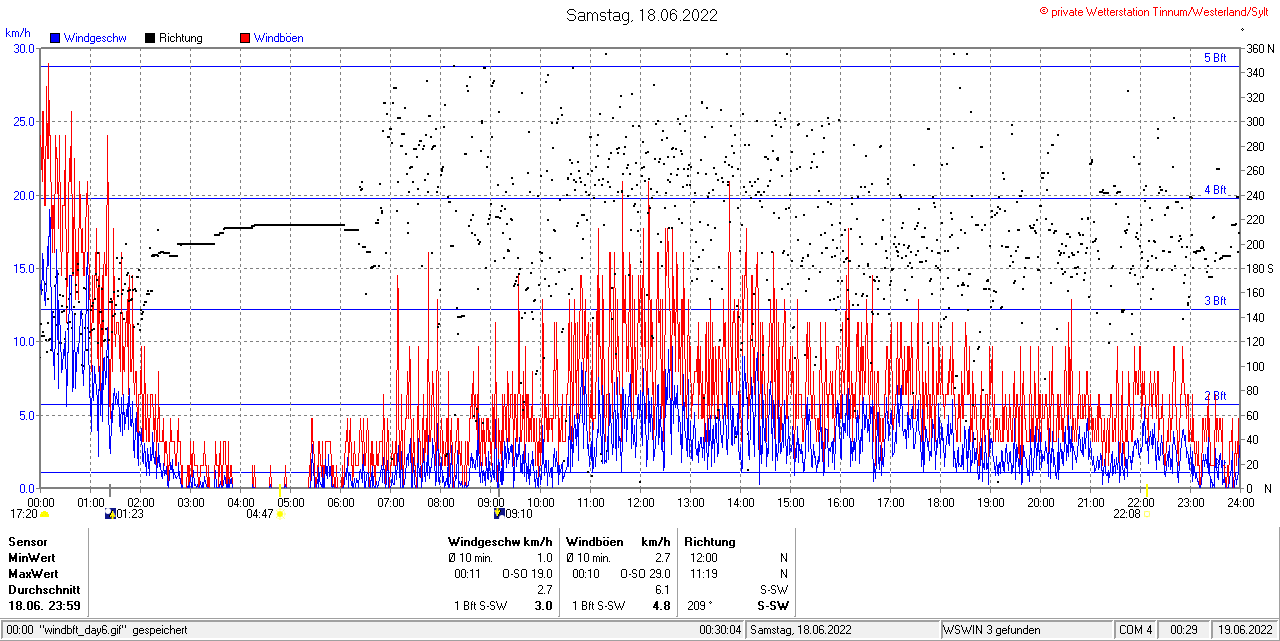The width and height of the screenshot is (1280, 641).
Task: Click the blue Windgeschw legend swatch
Action: pos(55,38)
